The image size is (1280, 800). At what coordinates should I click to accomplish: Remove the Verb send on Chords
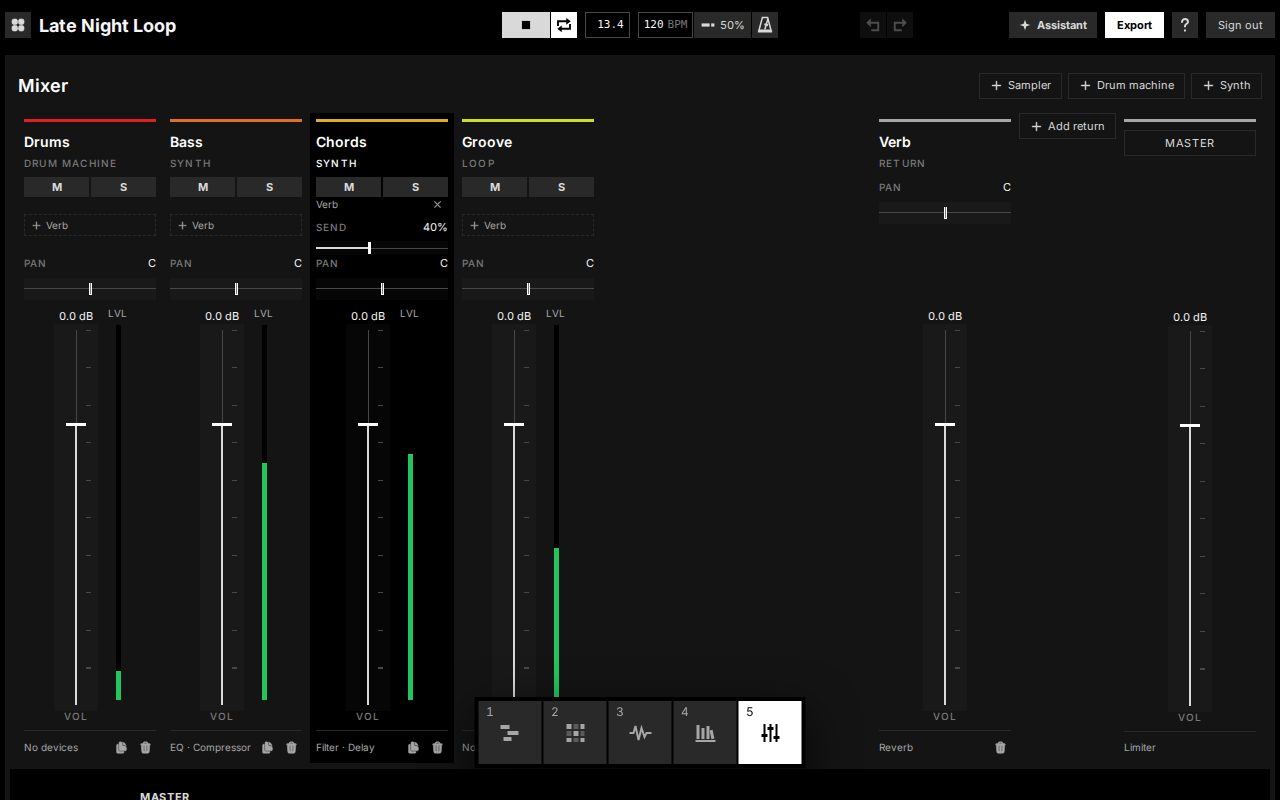pos(437,204)
